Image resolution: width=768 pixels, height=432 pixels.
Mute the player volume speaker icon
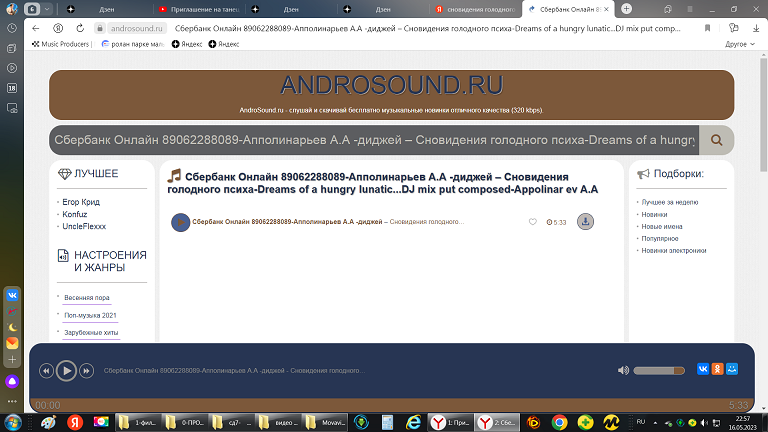[x=623, y=370]
